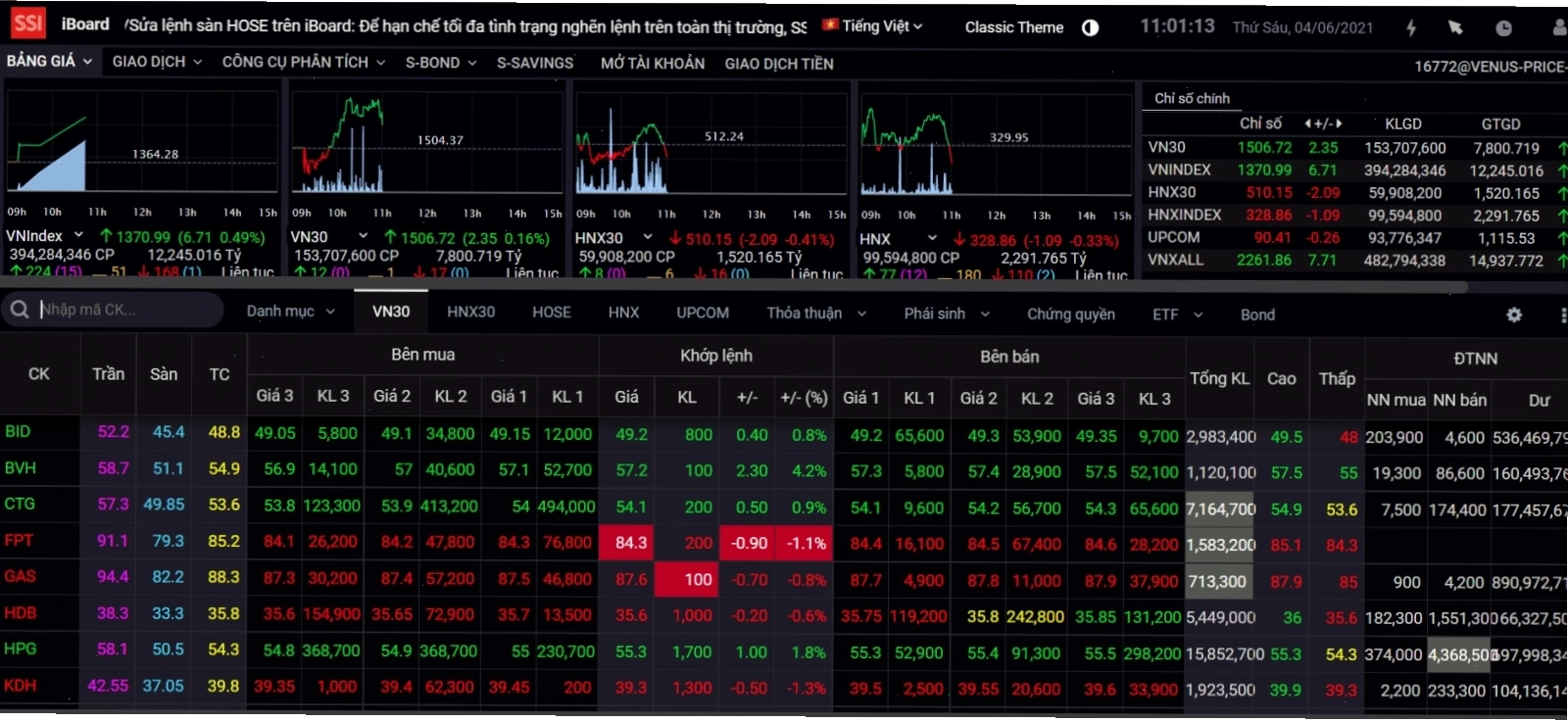Click the cursor pointer icon in header

(1455, 28)
